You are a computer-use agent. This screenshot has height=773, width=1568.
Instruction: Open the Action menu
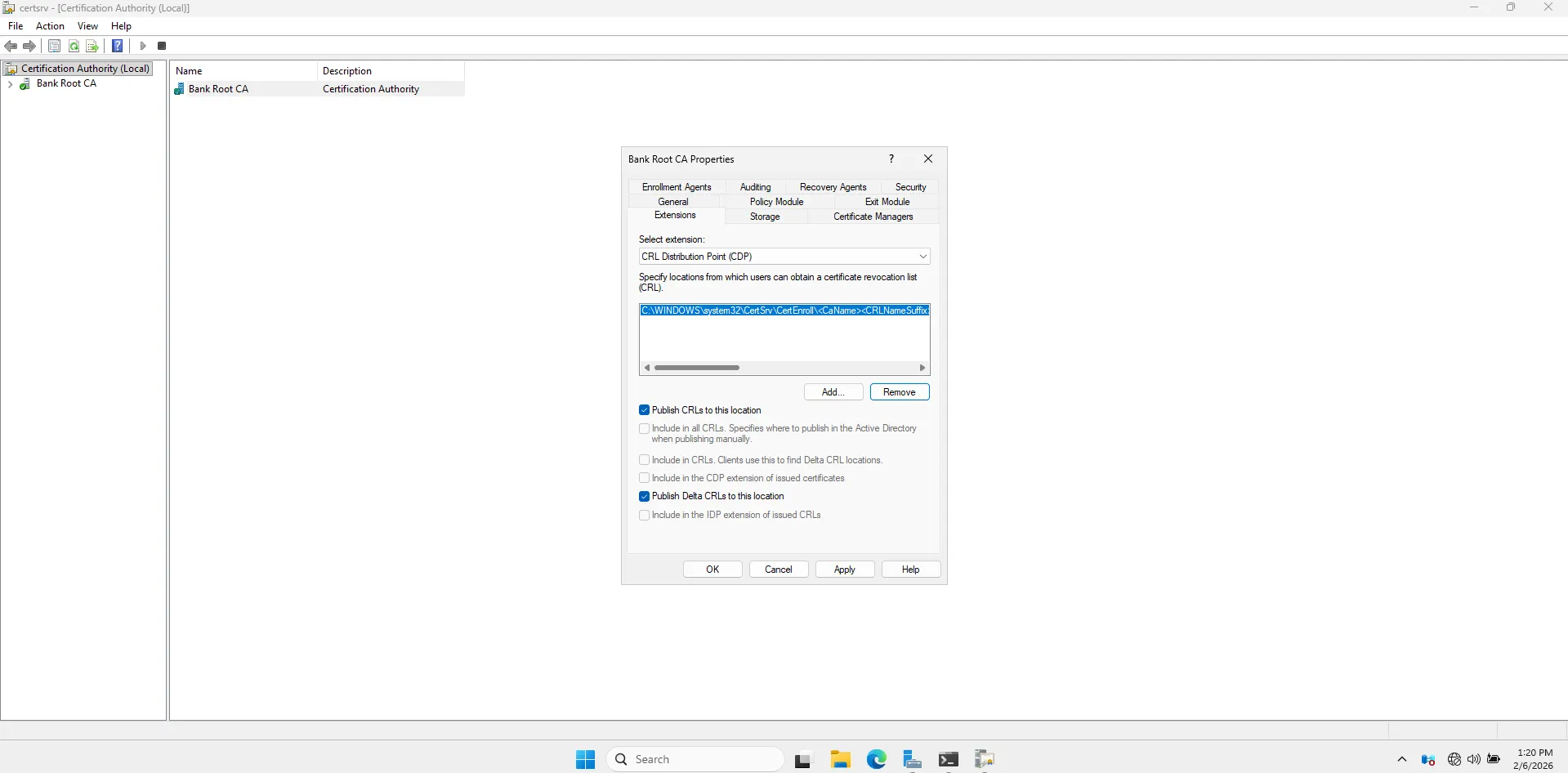[x=50, y=26]
